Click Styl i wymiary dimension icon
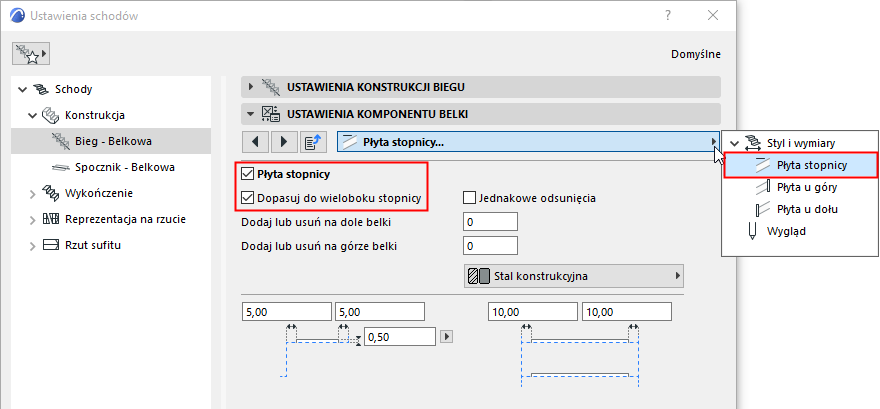Image resolution: width=880 pixels, height=409 pixels. (x=753, y=143)
